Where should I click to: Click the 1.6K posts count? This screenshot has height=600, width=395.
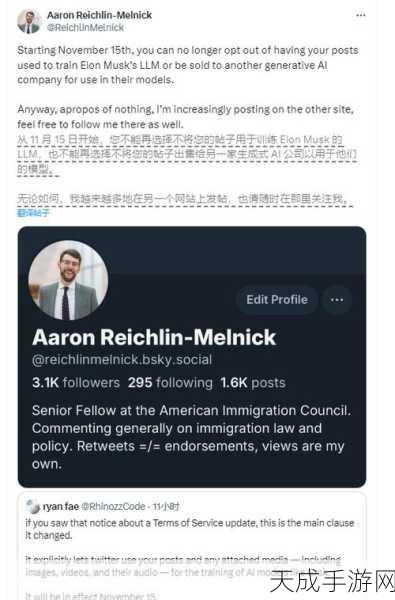(x=253, y=383)
